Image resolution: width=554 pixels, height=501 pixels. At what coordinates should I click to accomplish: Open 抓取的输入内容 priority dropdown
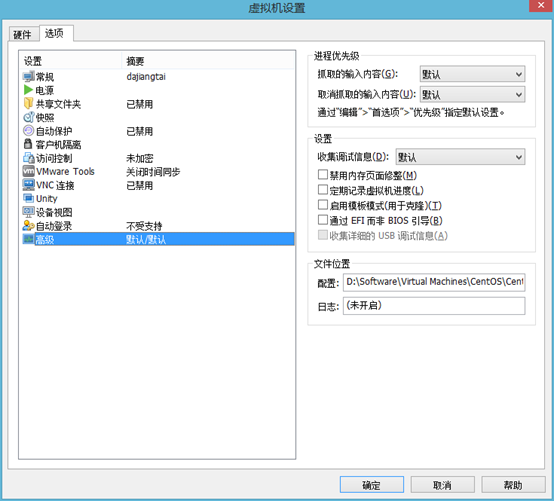click(472, 74)
